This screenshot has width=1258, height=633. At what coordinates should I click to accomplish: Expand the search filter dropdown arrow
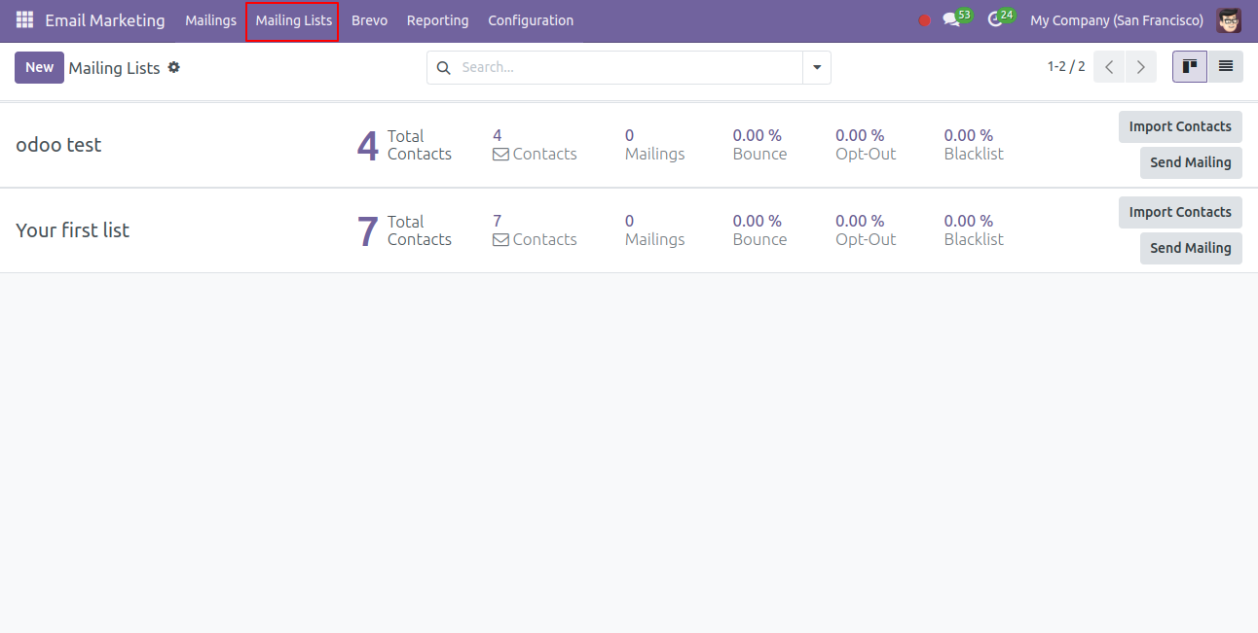click(817, 67)
